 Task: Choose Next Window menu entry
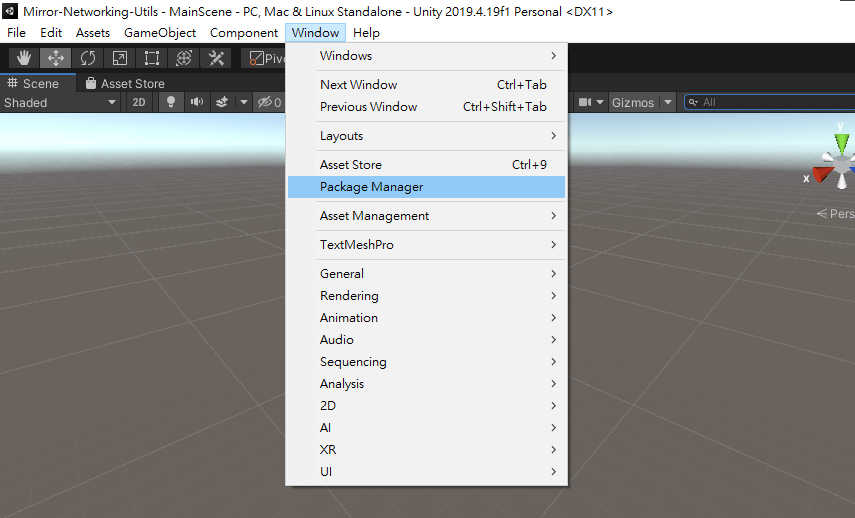point(426,85)
